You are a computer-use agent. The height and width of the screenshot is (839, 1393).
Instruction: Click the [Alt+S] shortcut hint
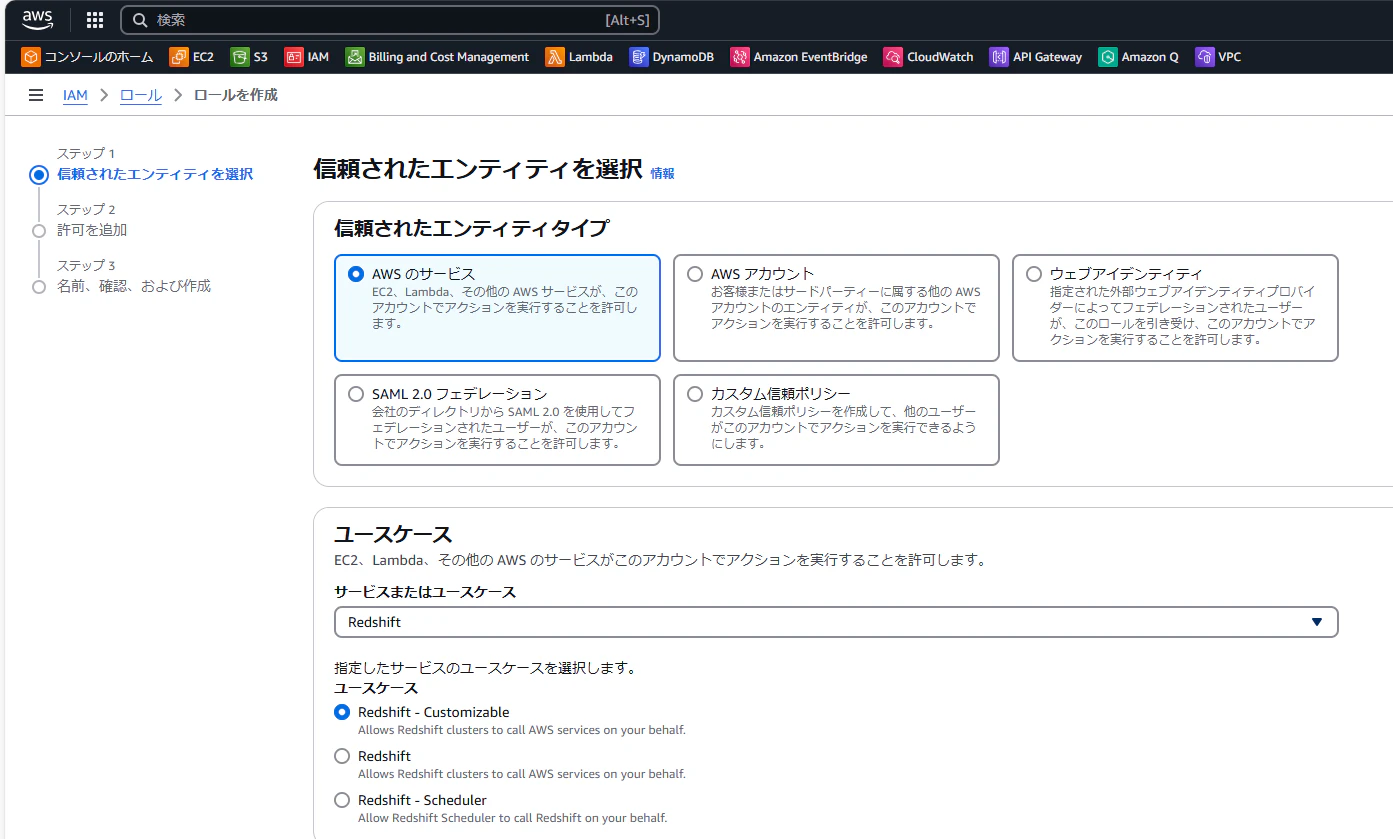pos(627,20)
